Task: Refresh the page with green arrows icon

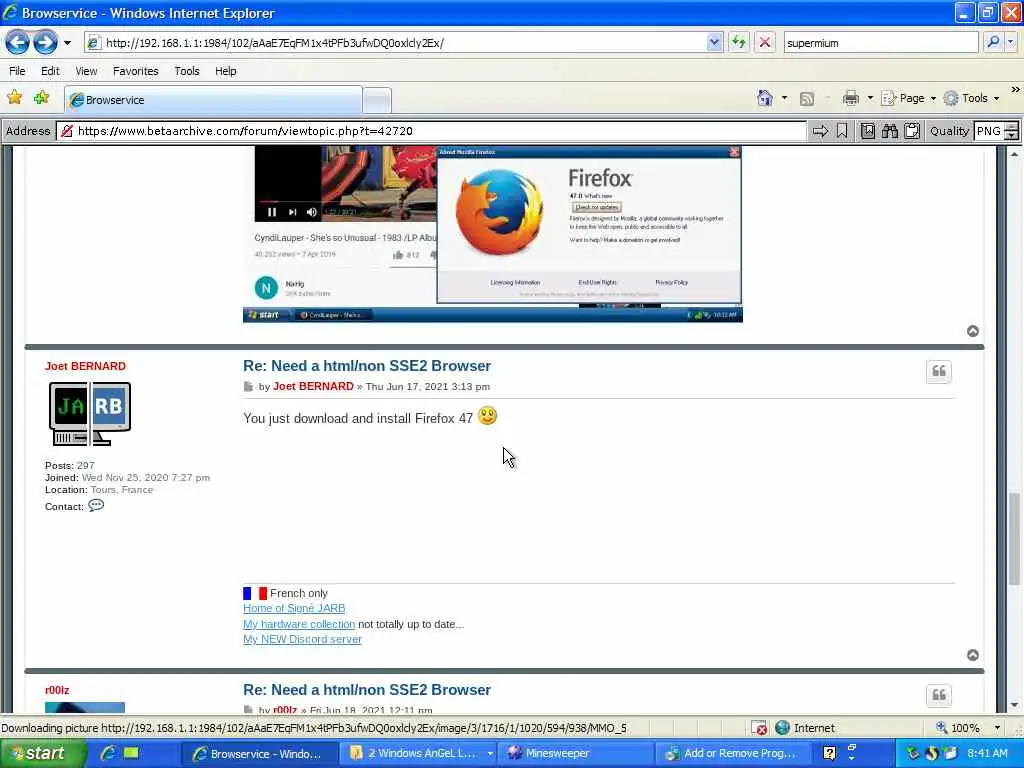Action: pyautogui.click(x=739, y=43)
